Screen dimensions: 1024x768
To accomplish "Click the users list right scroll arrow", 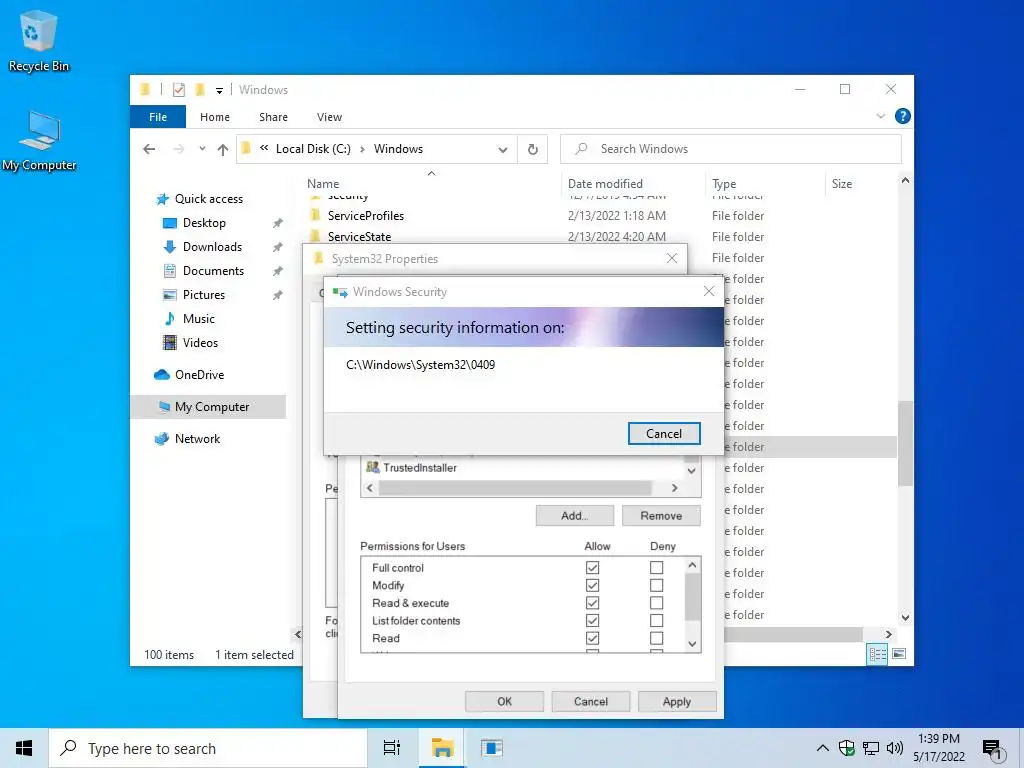I will click(675, 488).
